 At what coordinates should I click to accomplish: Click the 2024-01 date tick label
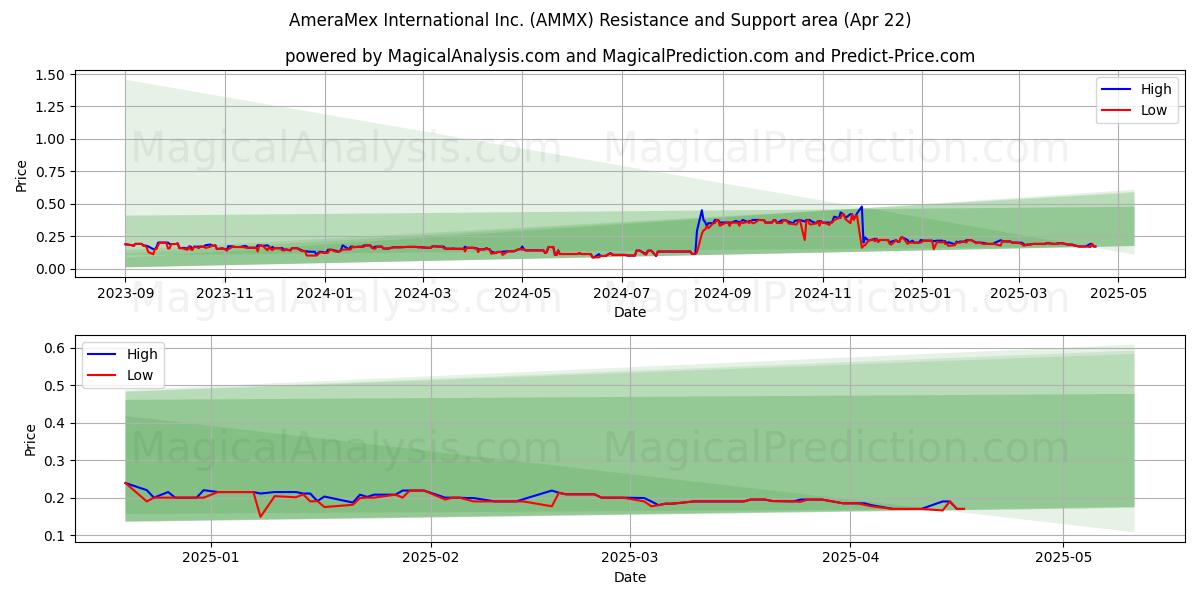tap(325, 293)
